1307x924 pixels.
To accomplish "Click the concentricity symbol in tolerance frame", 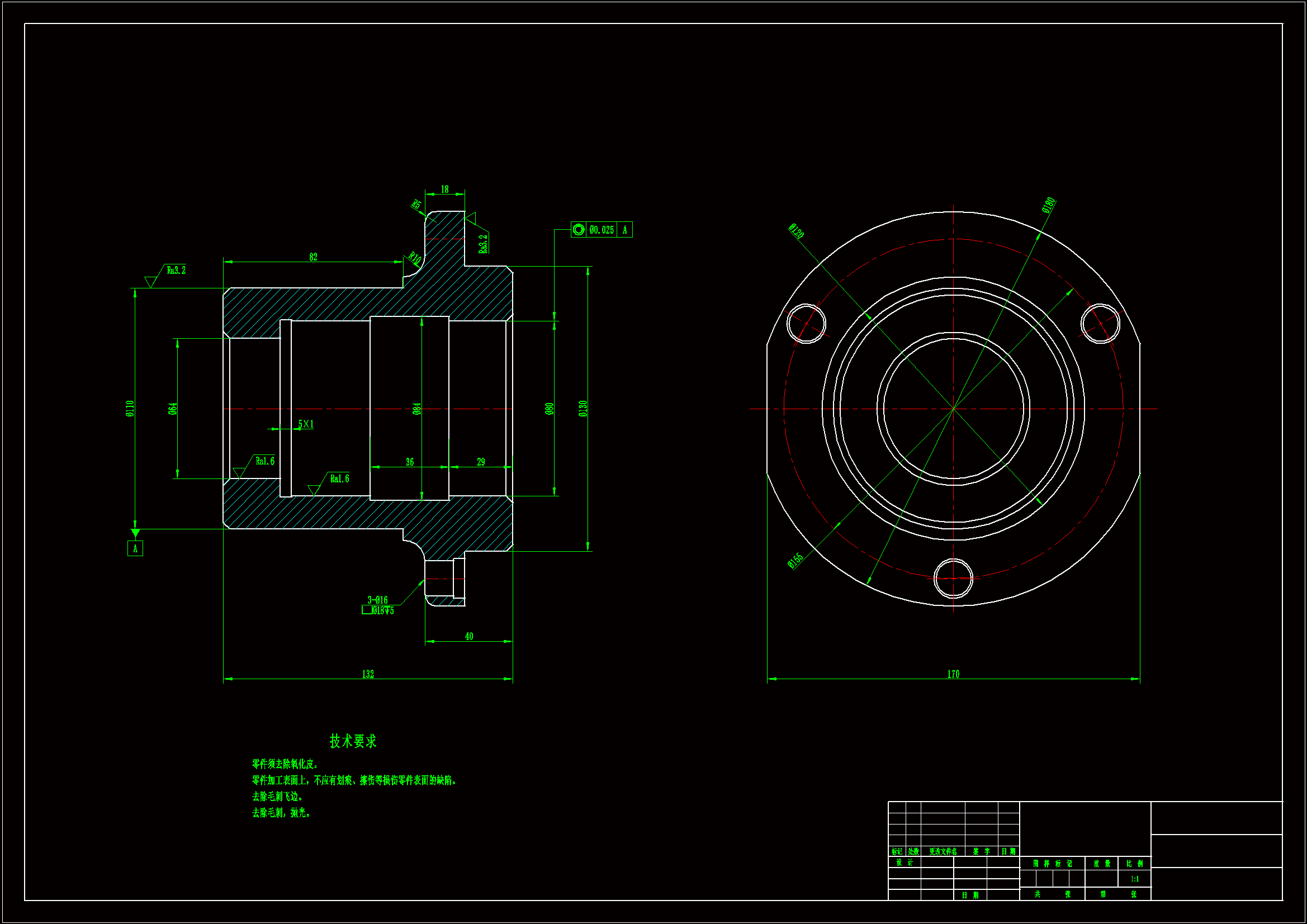I will (x=579, y=229).
